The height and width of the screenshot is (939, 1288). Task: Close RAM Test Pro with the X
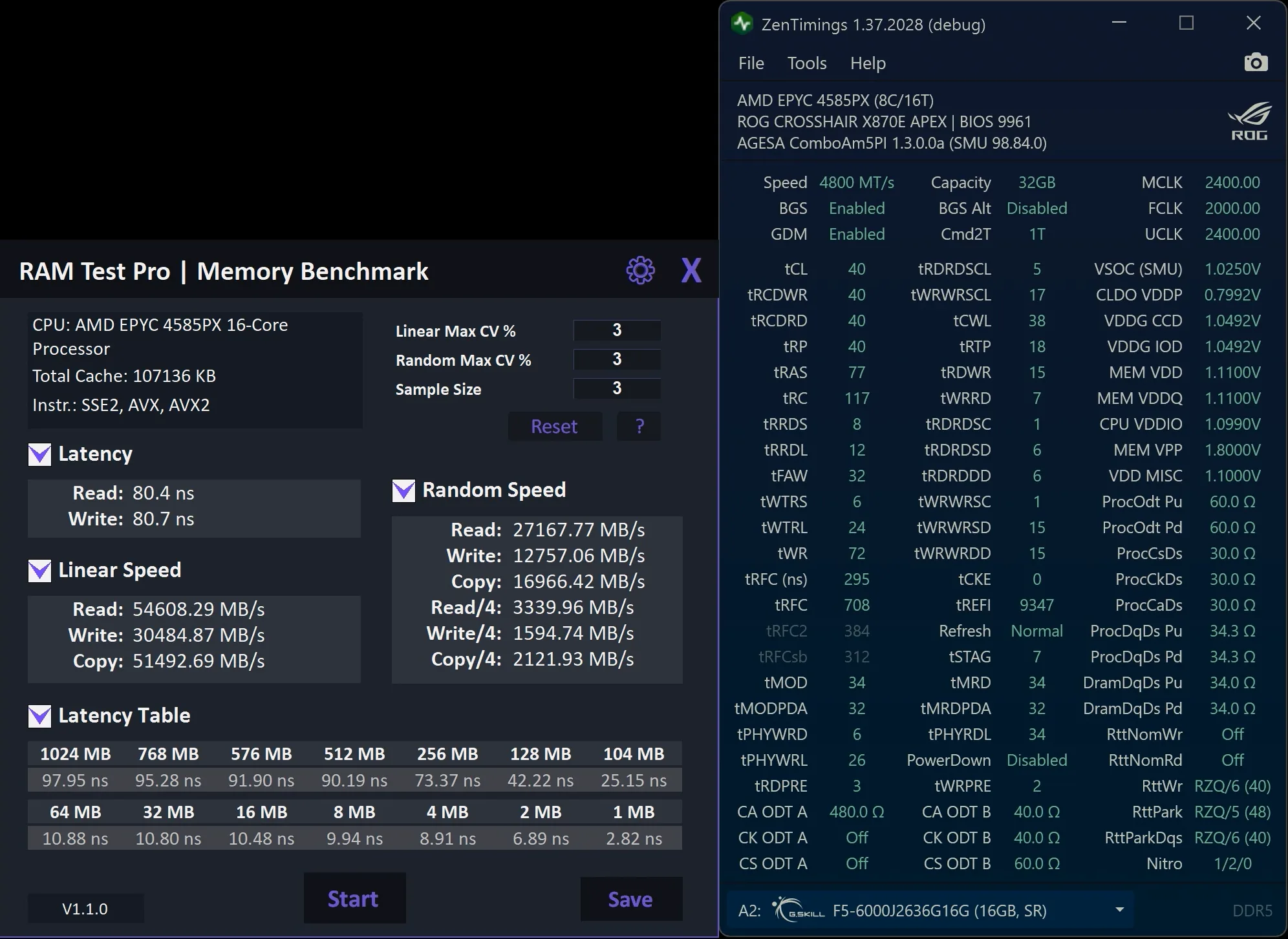click(691, 271)
